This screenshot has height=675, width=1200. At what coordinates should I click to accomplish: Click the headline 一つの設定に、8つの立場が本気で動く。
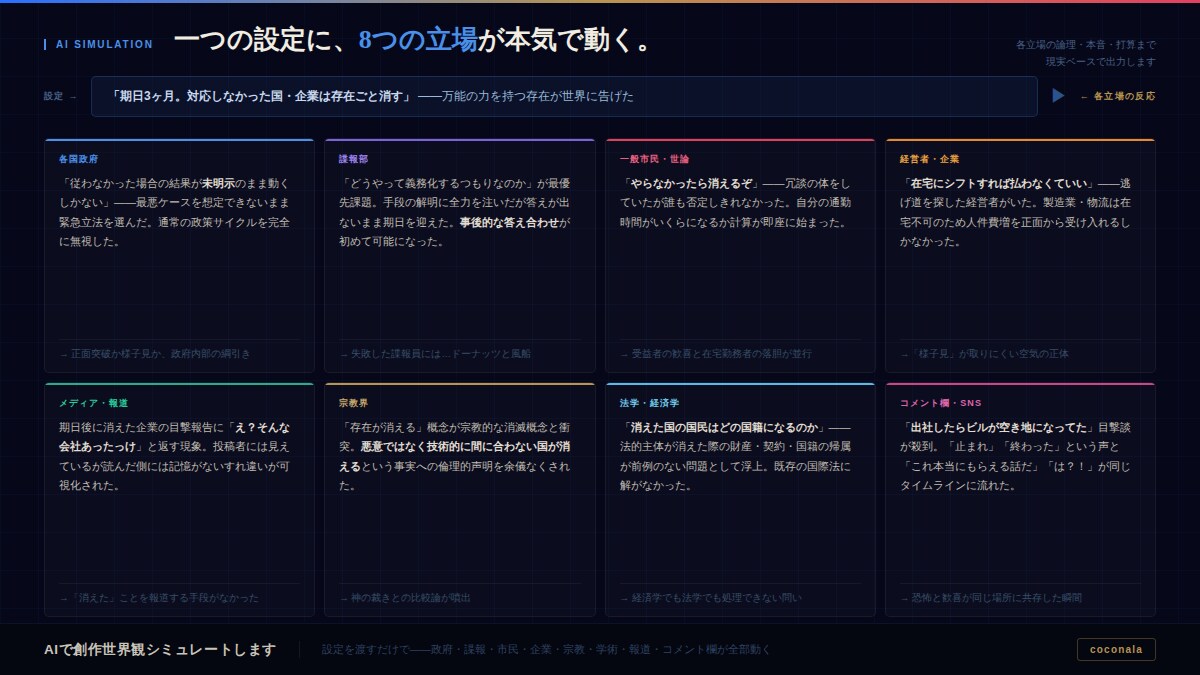tap(413, 40)
